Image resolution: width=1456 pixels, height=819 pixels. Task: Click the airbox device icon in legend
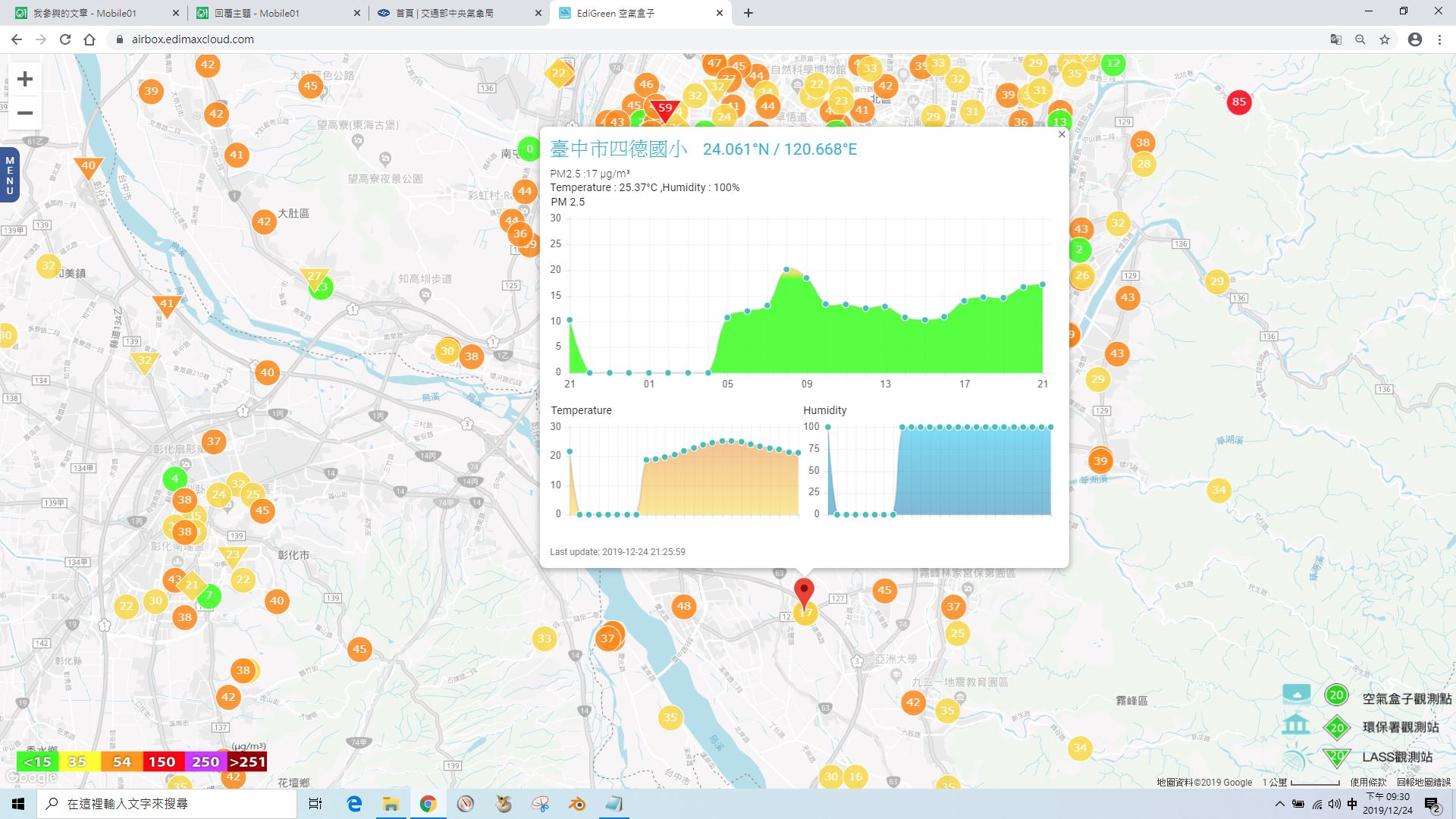click(x=1296, y=694)
